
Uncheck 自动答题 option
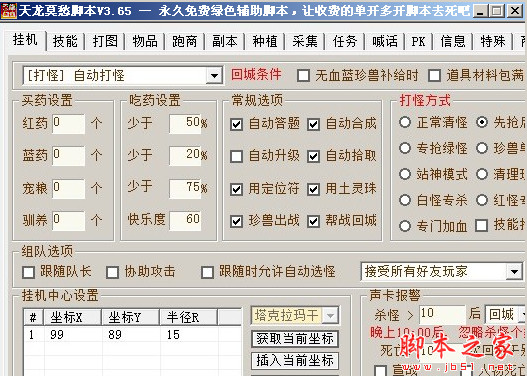[237, 125]
